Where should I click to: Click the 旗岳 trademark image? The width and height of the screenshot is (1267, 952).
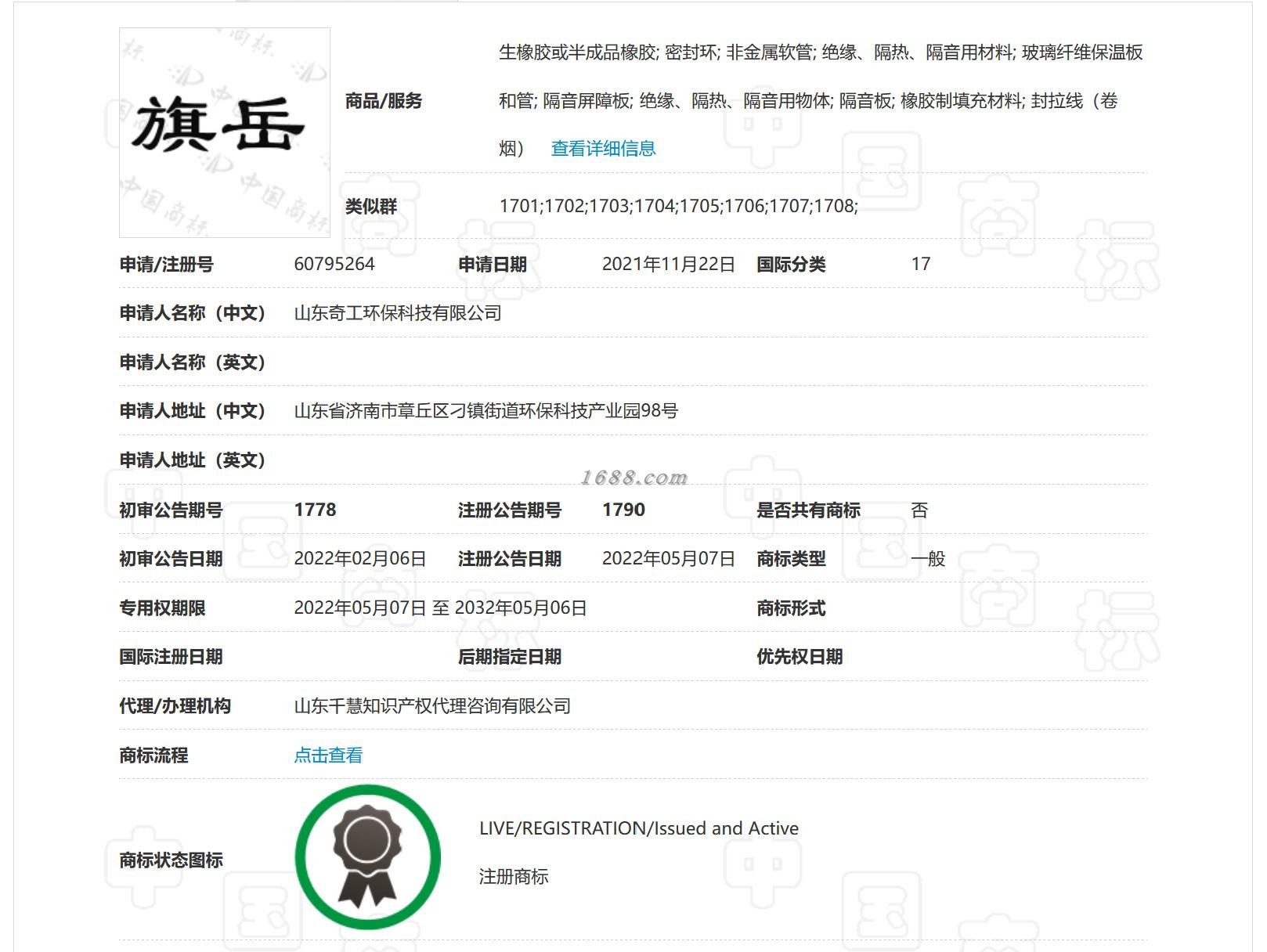tap(225, 132)
